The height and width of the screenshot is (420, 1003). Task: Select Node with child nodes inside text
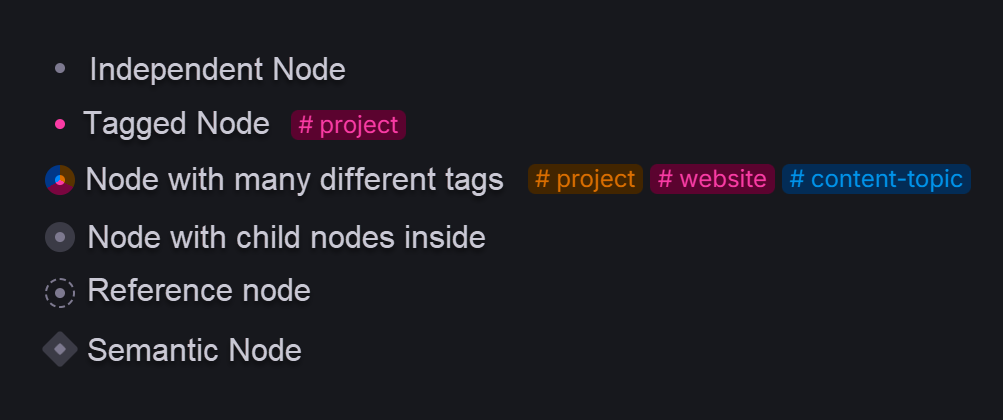[287, 237]
